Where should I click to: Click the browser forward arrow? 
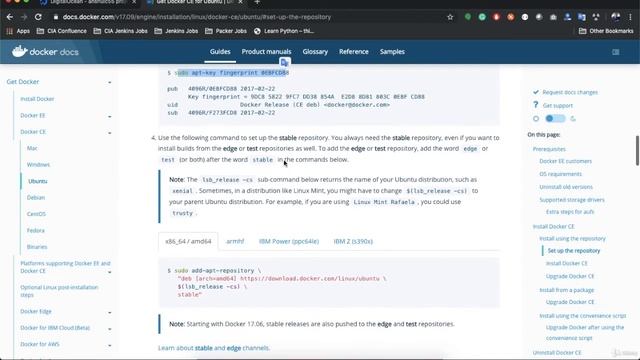click(24, 17)
